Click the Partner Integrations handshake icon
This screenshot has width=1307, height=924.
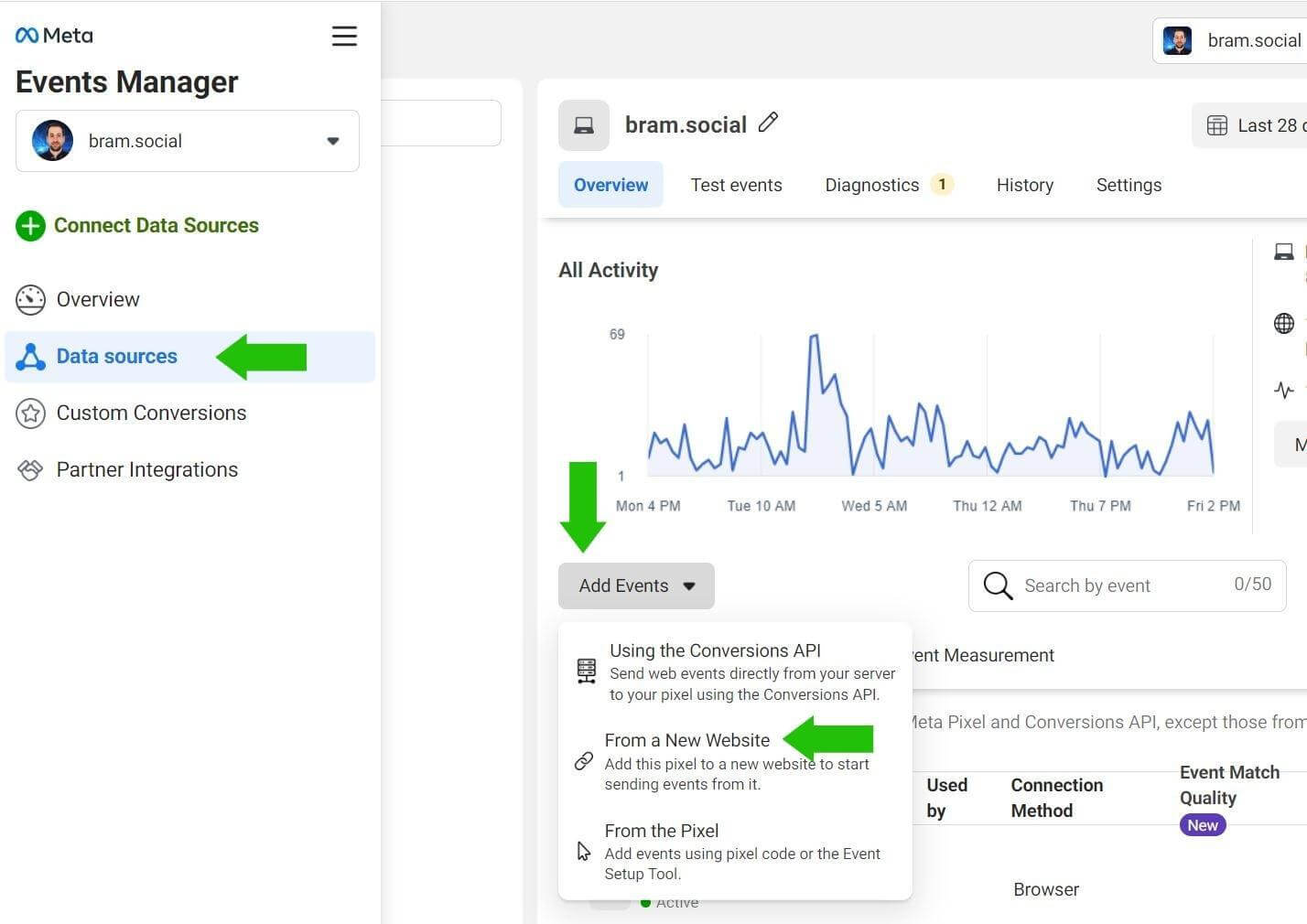tap(30, 470)
